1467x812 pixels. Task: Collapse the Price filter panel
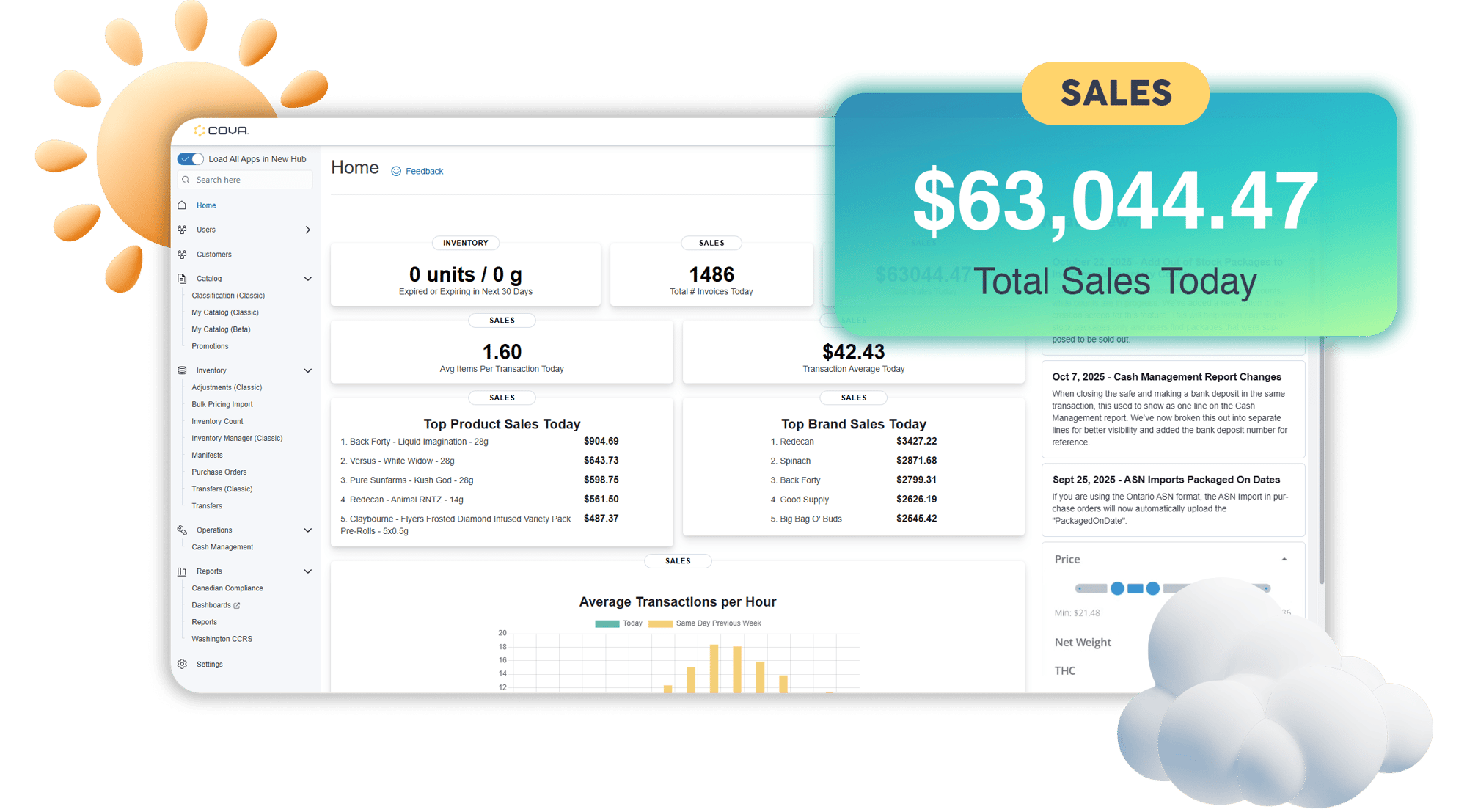point(1284,559)
